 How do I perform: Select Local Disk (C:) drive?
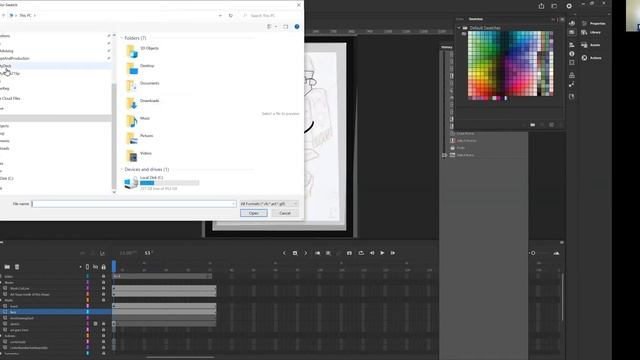point(162,182)
